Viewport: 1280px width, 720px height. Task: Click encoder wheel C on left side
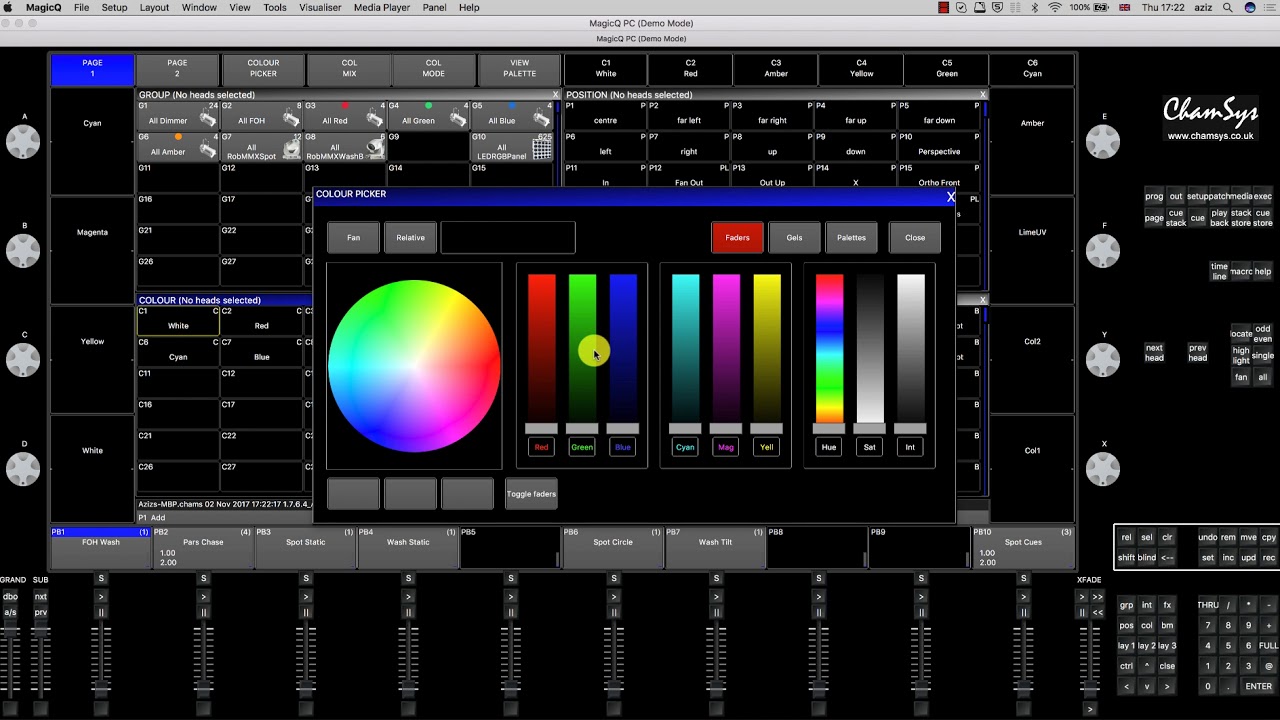(x=23, y=359)
